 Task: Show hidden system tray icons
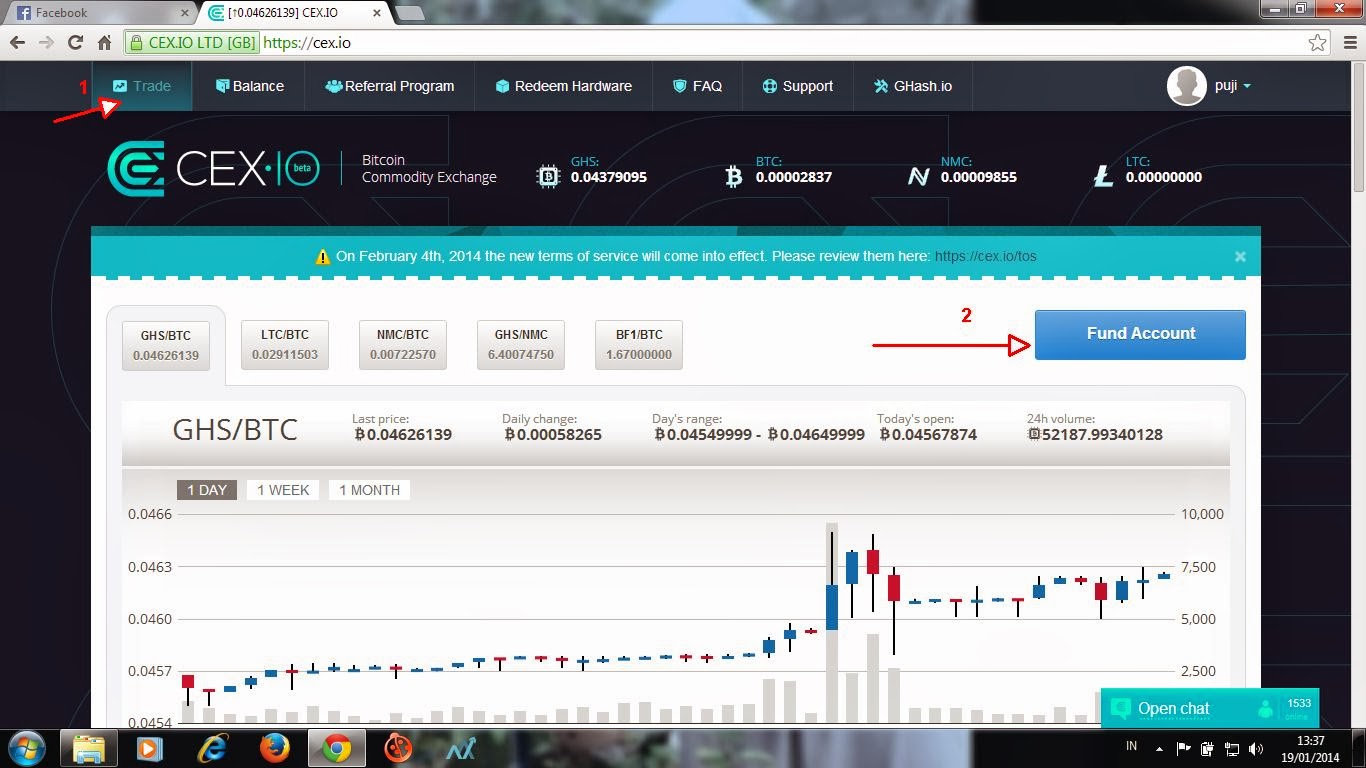tap(1159, 748)
